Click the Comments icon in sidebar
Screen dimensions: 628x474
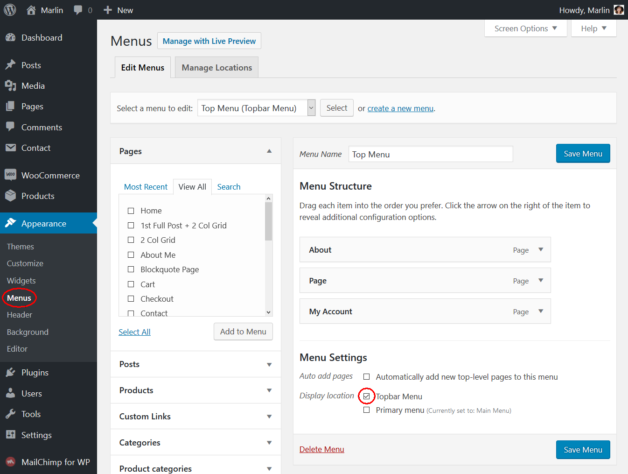point(10,127)
